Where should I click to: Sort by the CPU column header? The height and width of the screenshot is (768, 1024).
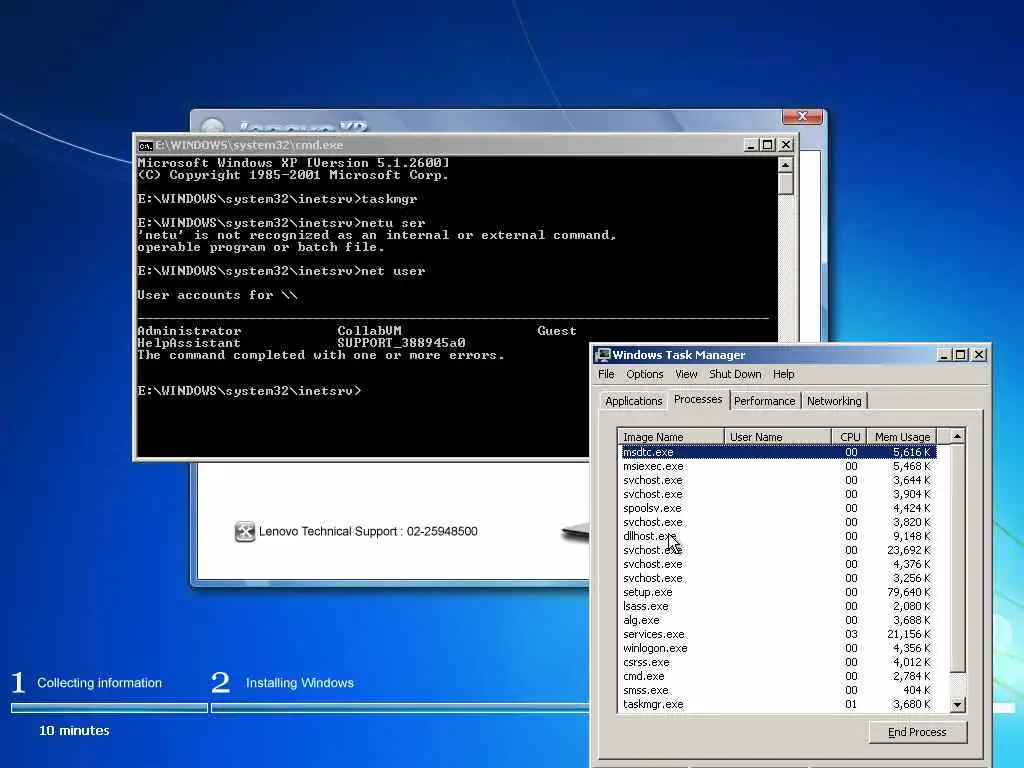tap(850, 437)
